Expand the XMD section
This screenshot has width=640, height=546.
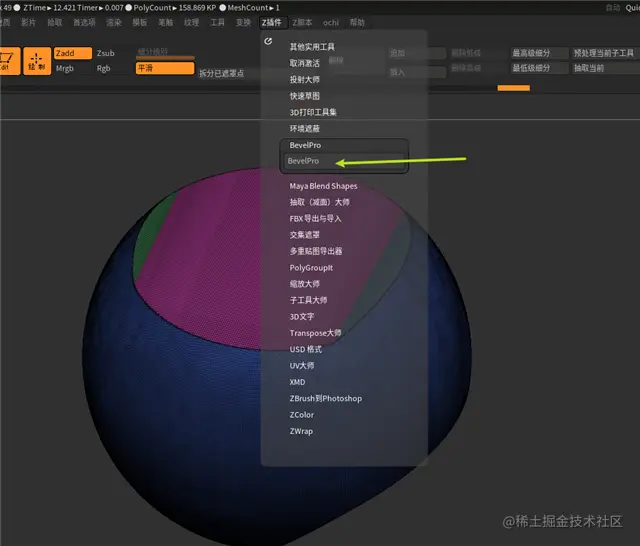tap(297, 382)
